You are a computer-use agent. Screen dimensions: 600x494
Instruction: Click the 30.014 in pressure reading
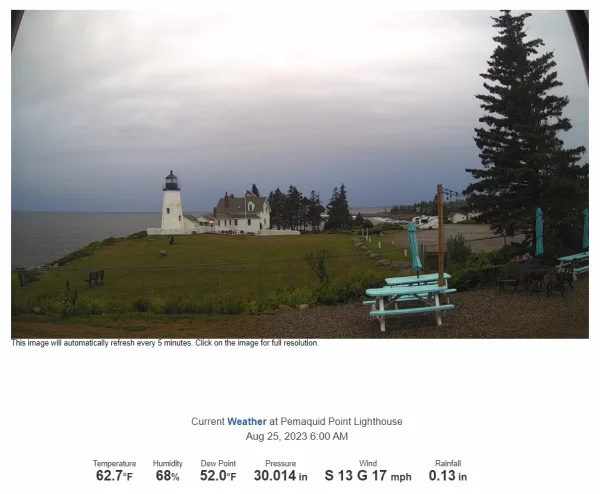point(280,476)
